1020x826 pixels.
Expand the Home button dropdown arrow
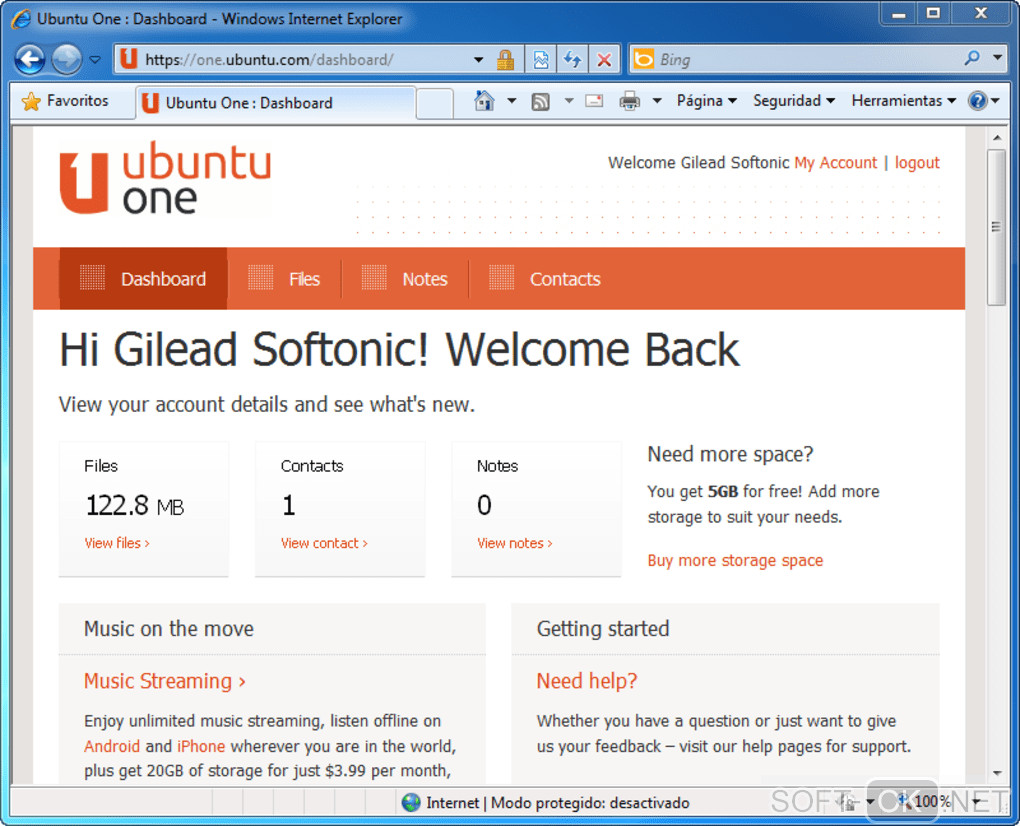512,101
